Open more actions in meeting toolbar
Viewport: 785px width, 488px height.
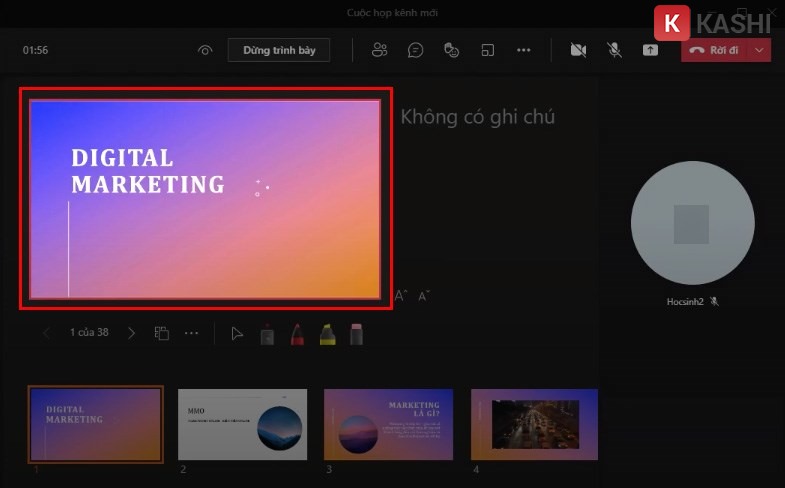(524, 50)
